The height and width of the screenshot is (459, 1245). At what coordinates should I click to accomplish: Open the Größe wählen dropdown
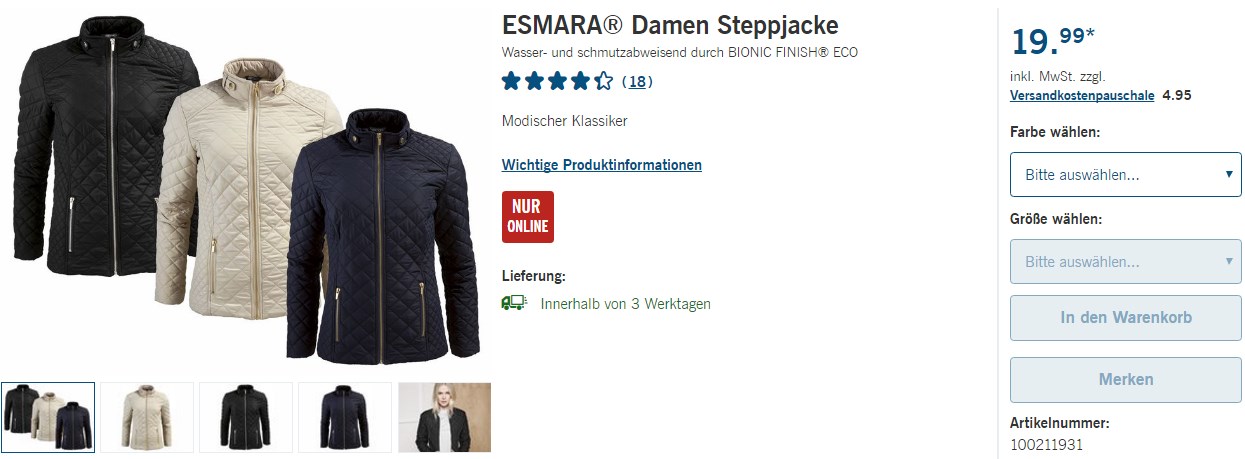pyautogui.click(x=1126, y=262)
